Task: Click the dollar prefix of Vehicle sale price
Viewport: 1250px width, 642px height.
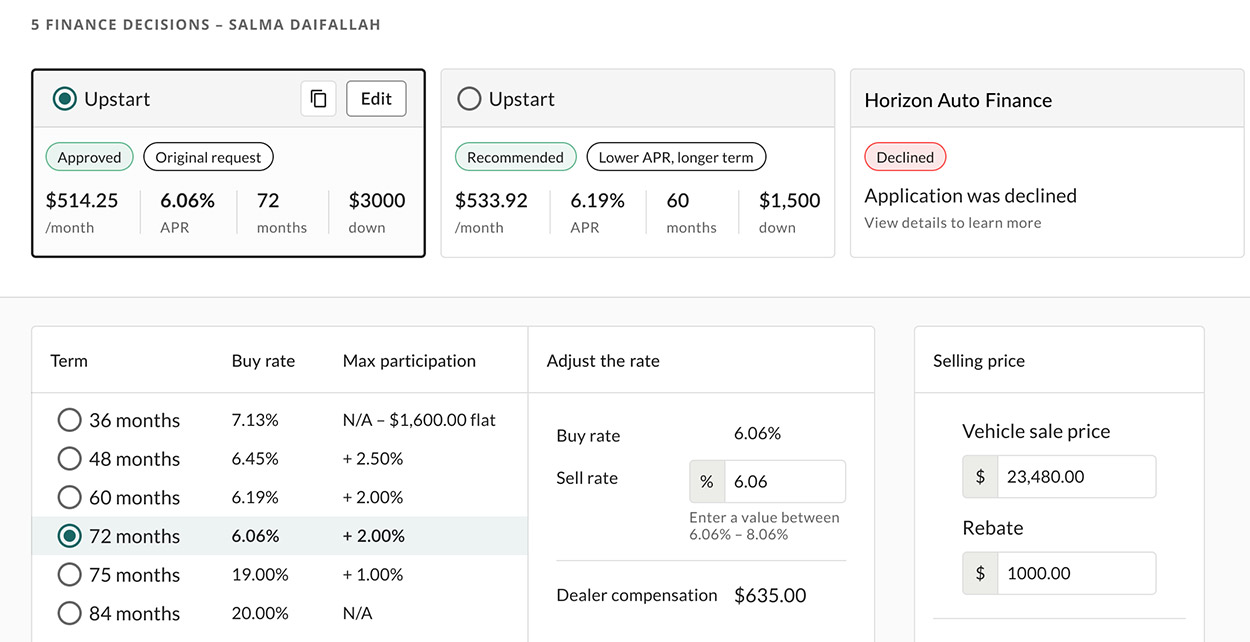Action: [980, 477]
